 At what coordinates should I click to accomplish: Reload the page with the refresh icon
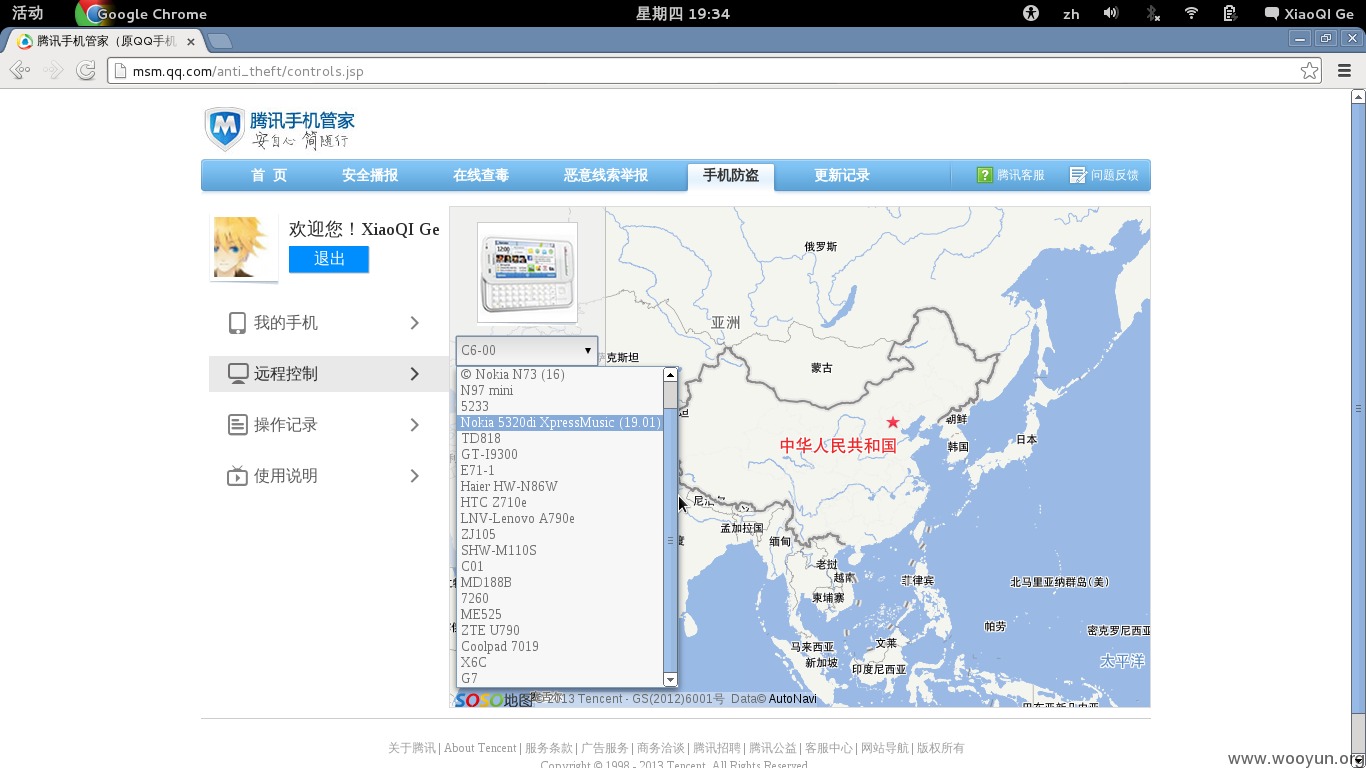(86, 70)
